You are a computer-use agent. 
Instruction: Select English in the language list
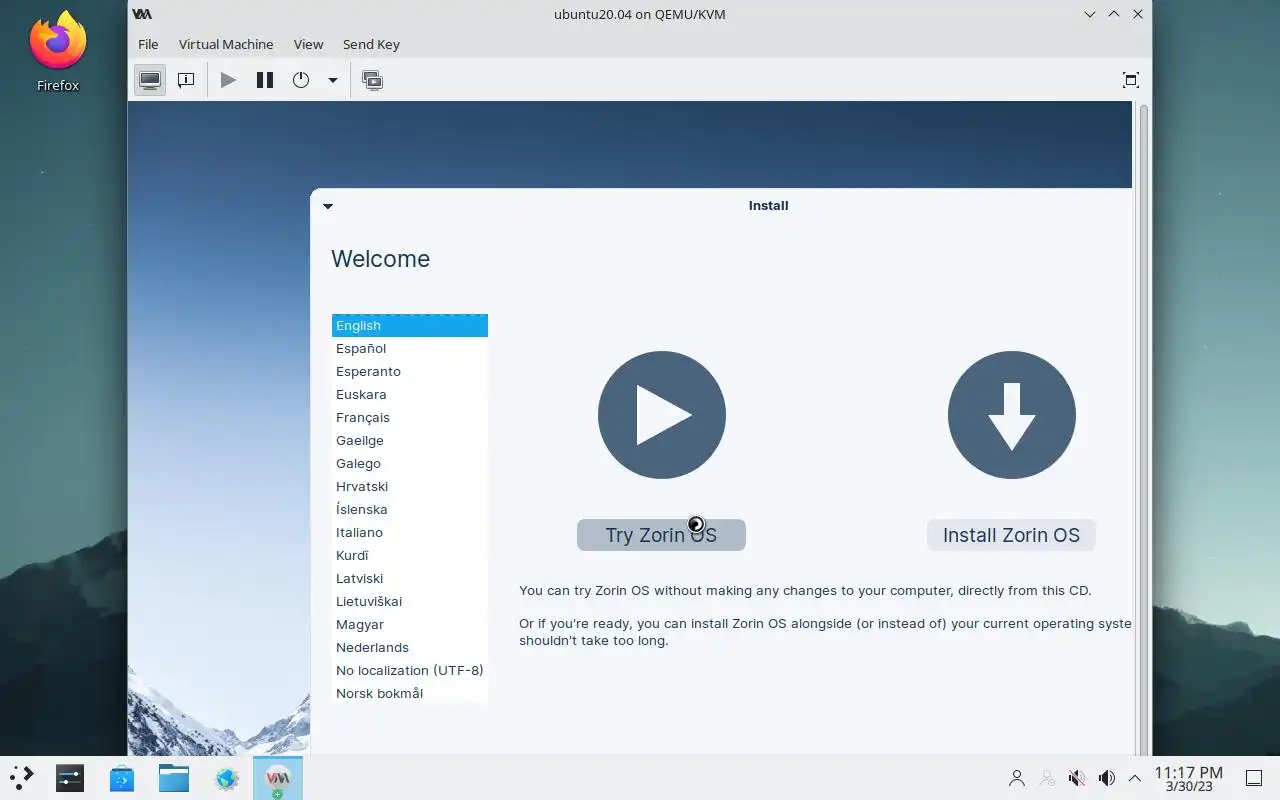[x=410, y=325]
